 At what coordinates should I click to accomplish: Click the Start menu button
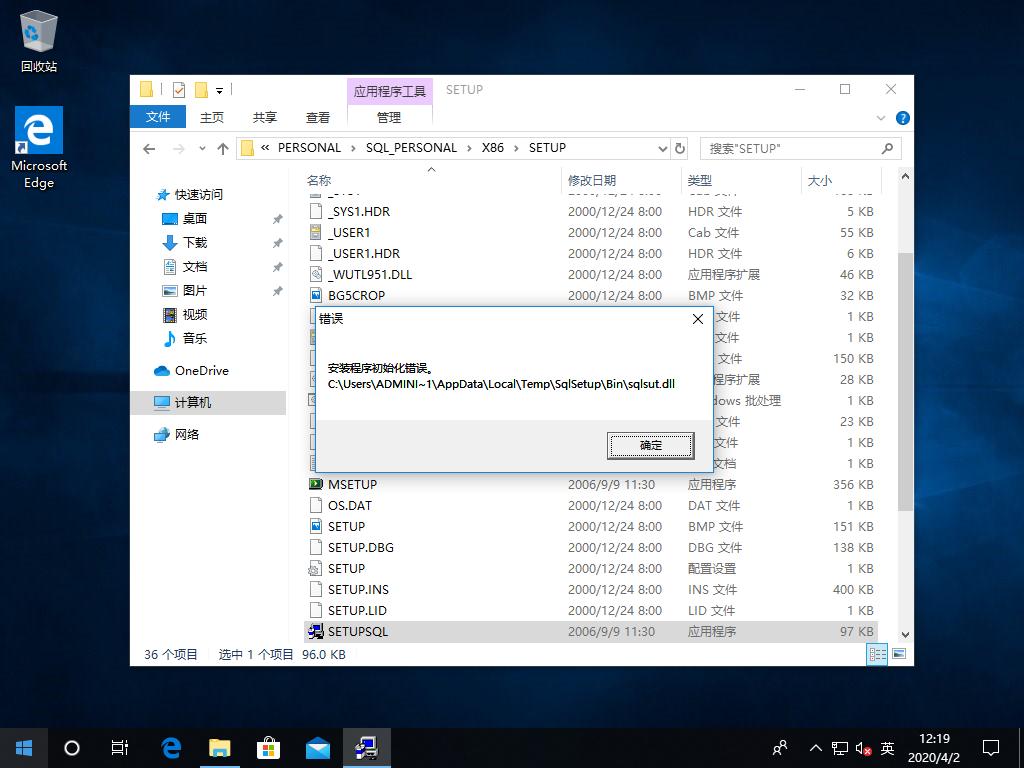click(23, 747)
